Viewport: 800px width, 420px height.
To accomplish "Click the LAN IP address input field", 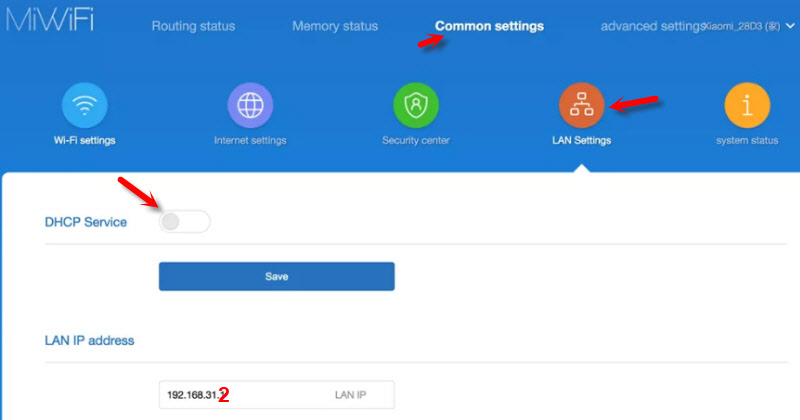I will tap(277, 394).
